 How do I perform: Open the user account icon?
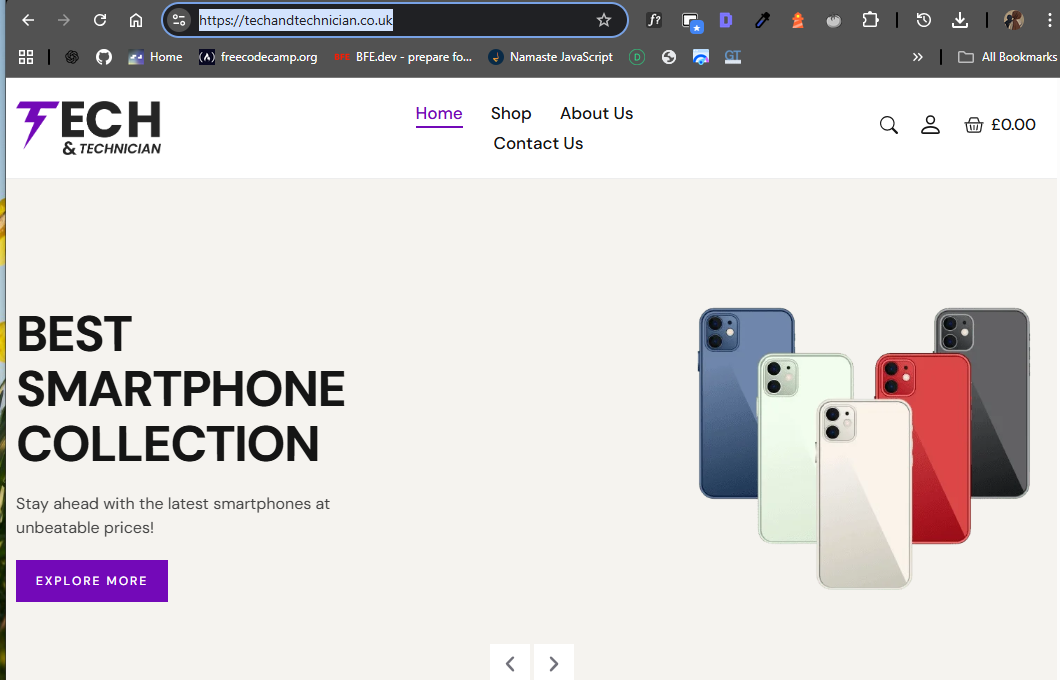point(930,125)
